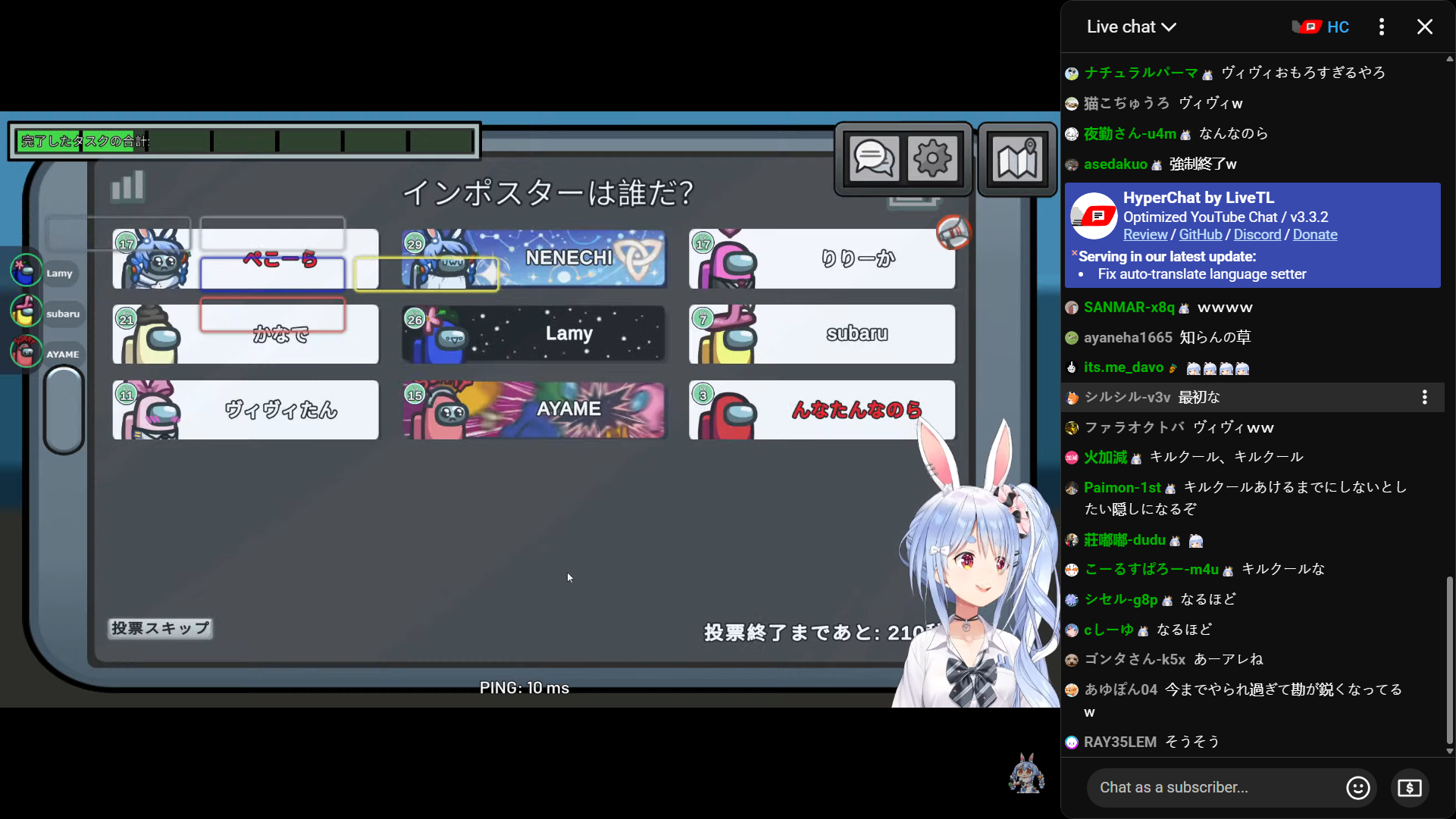1456x819 pixels.
Task: Click username ナチュラルパーマ in chat
Action: 1141,73
